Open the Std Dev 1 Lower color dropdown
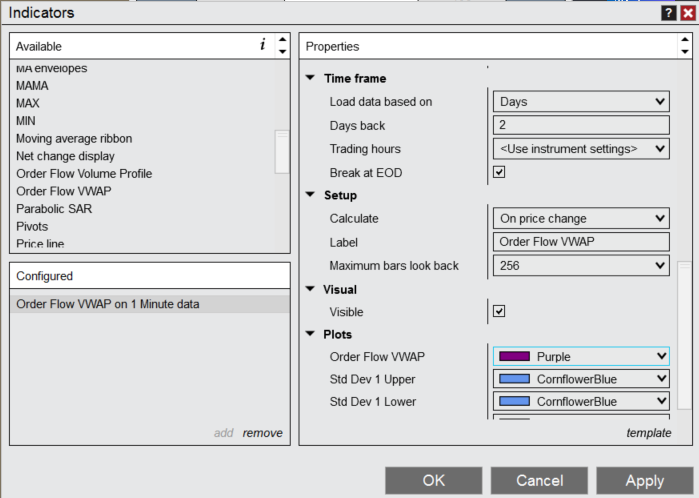 pos(581,401)
